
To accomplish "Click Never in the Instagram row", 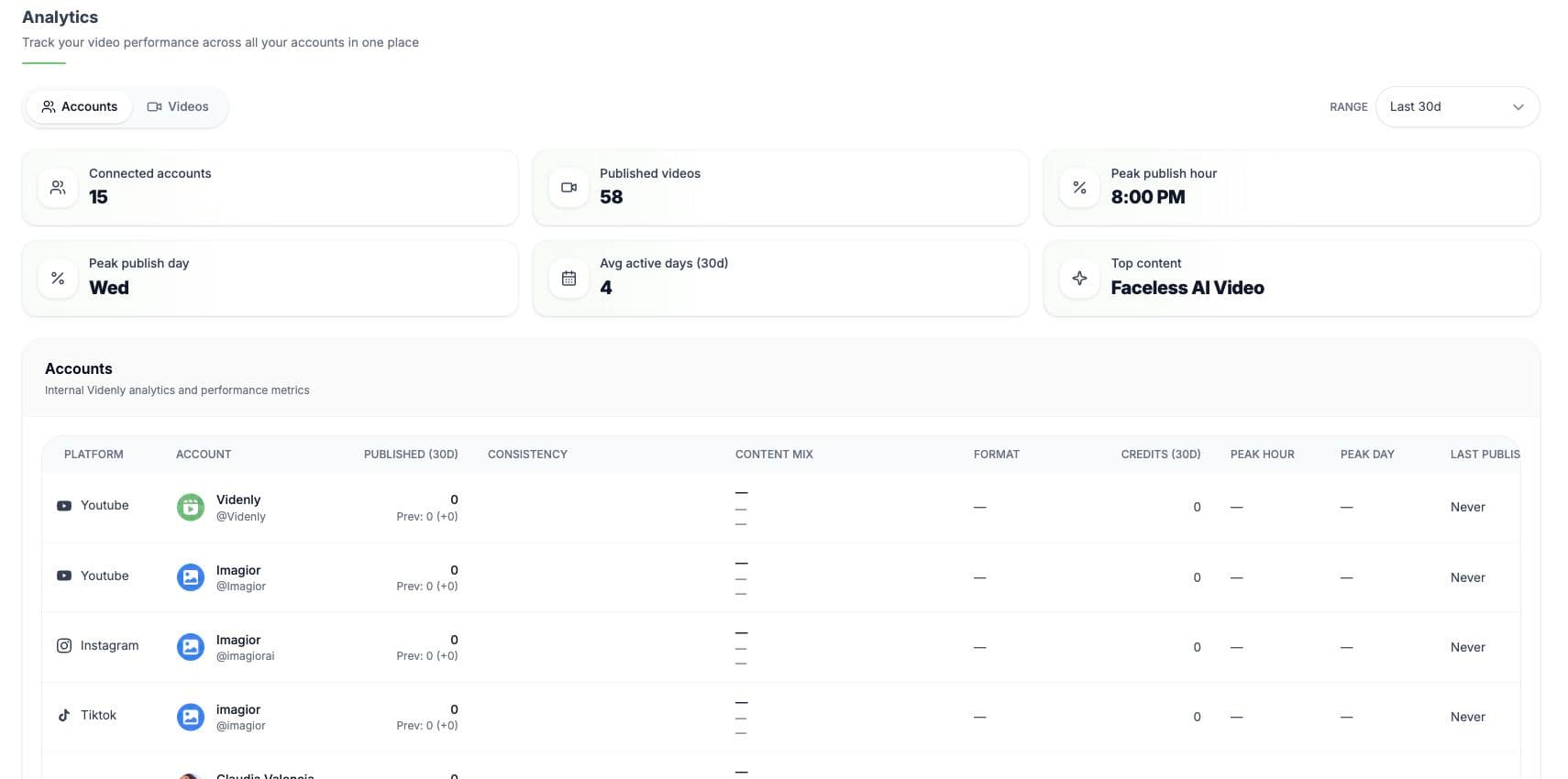I will [1468, 647].
